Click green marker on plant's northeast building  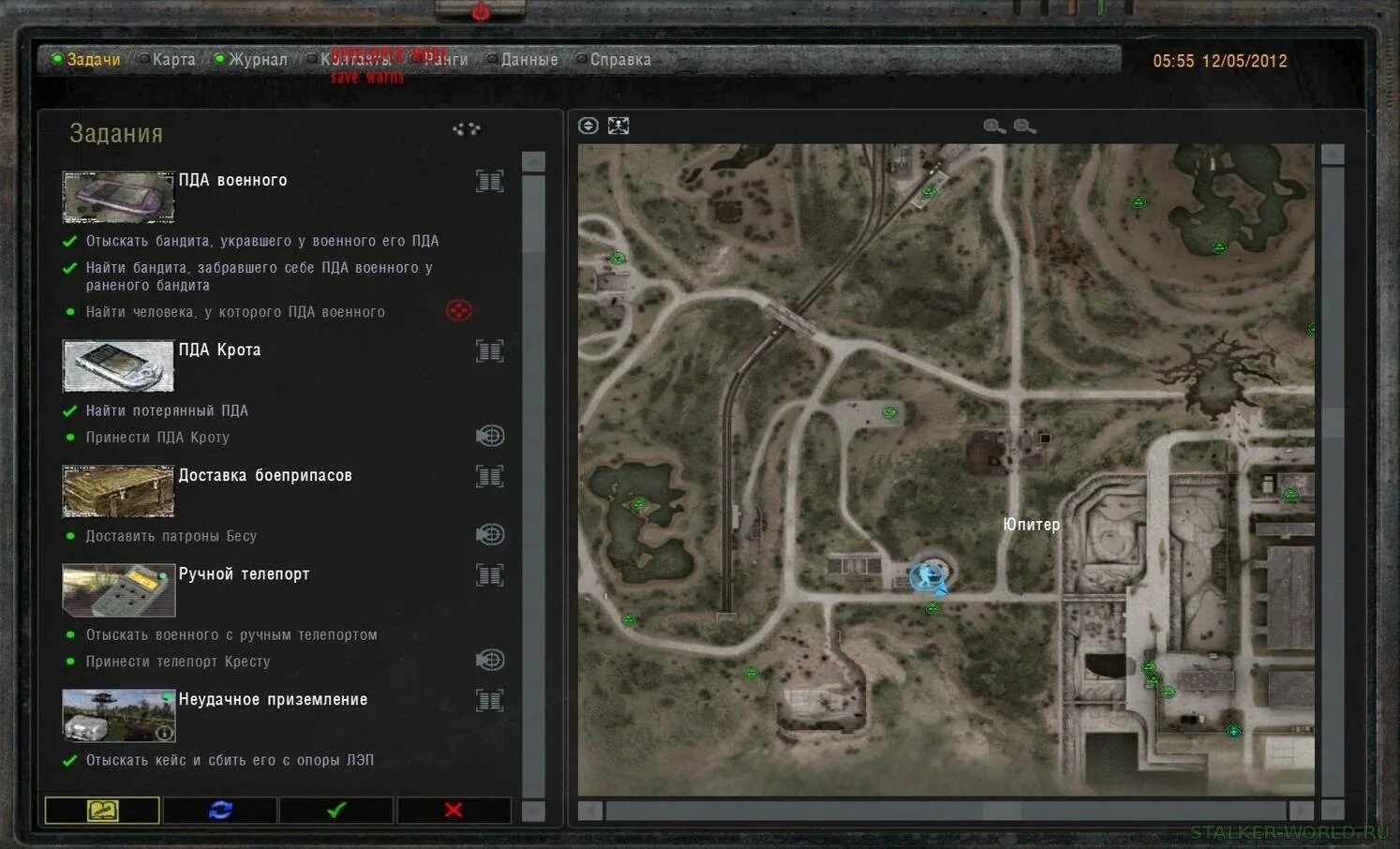[x=1290, y=495]
